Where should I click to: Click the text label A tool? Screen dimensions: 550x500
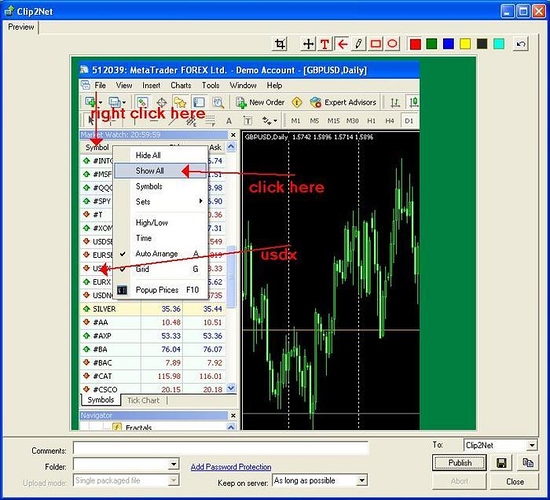click(229, 121)
